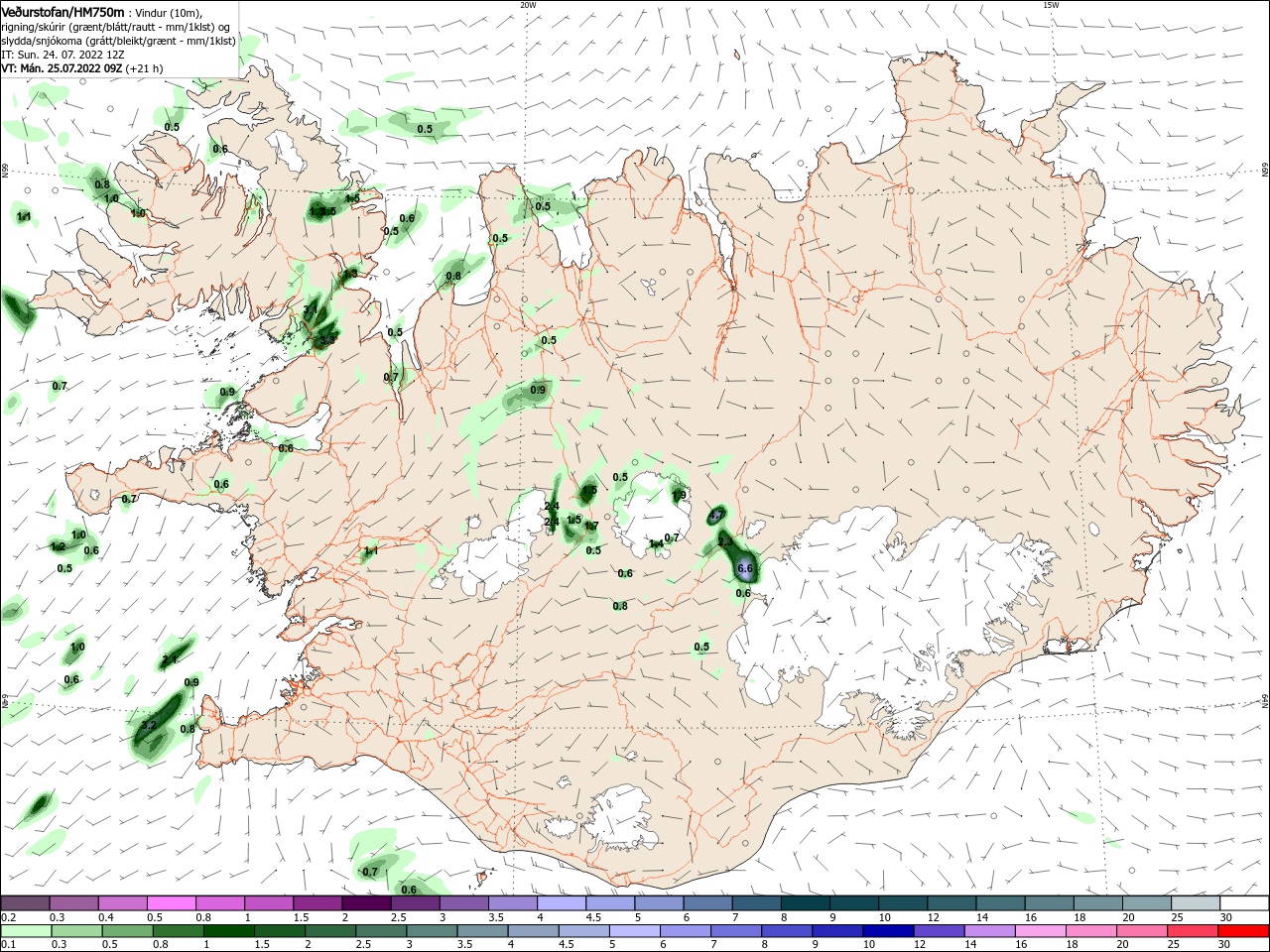Pick the bright pink swatch between 0.5 and 0.8
Screen dimensions: 1270x952
[x=171, y=902]
